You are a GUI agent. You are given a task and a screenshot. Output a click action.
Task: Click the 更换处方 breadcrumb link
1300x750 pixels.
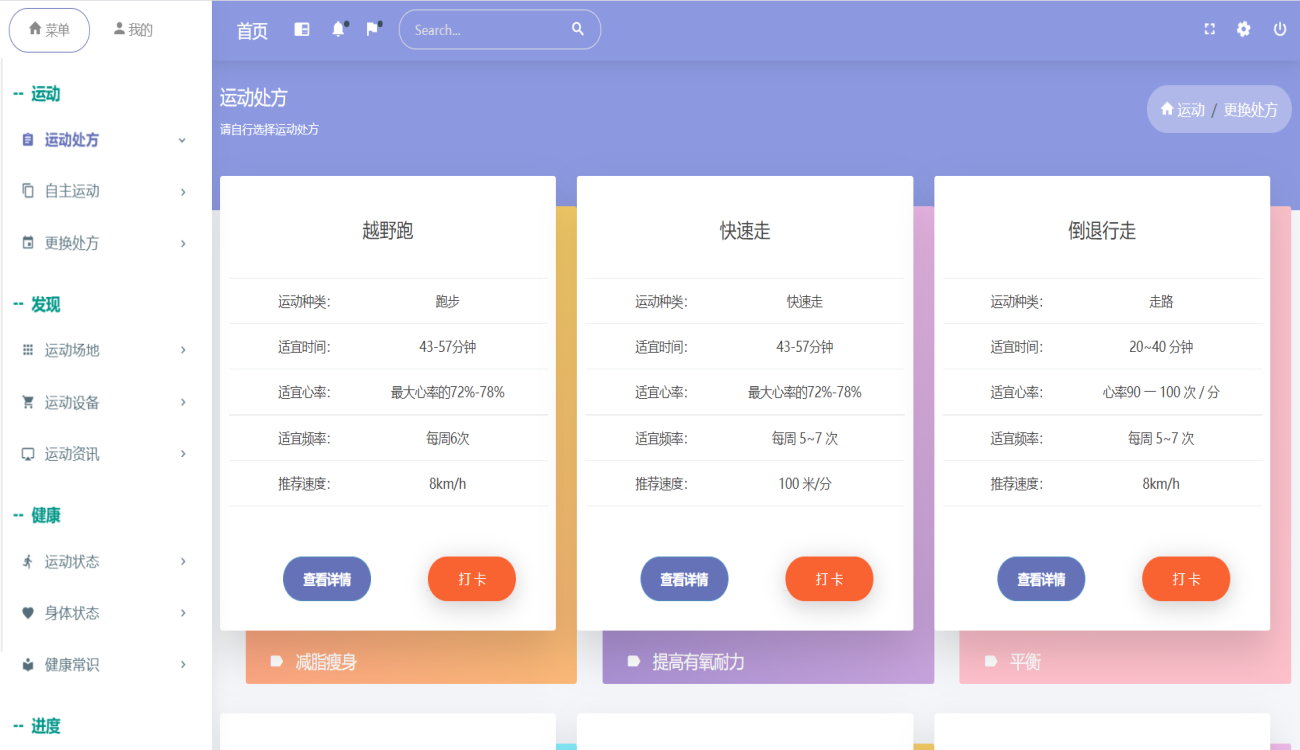click(1250, 110)
